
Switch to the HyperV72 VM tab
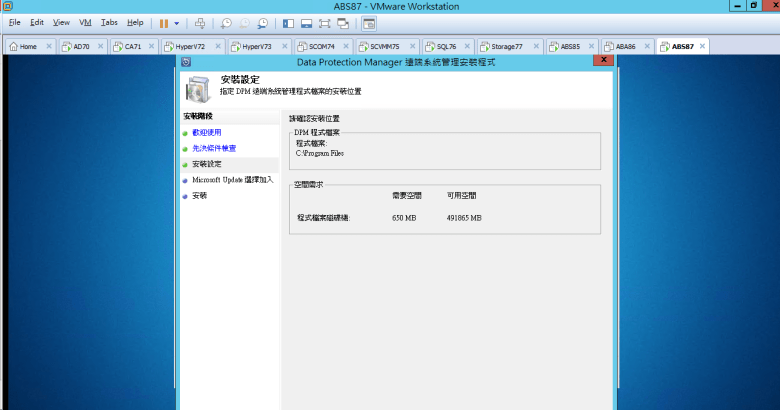(x=189, y=46)
